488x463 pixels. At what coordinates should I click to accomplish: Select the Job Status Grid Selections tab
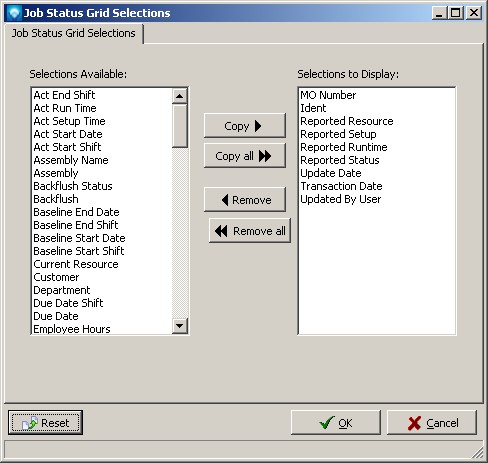point(74,33)
